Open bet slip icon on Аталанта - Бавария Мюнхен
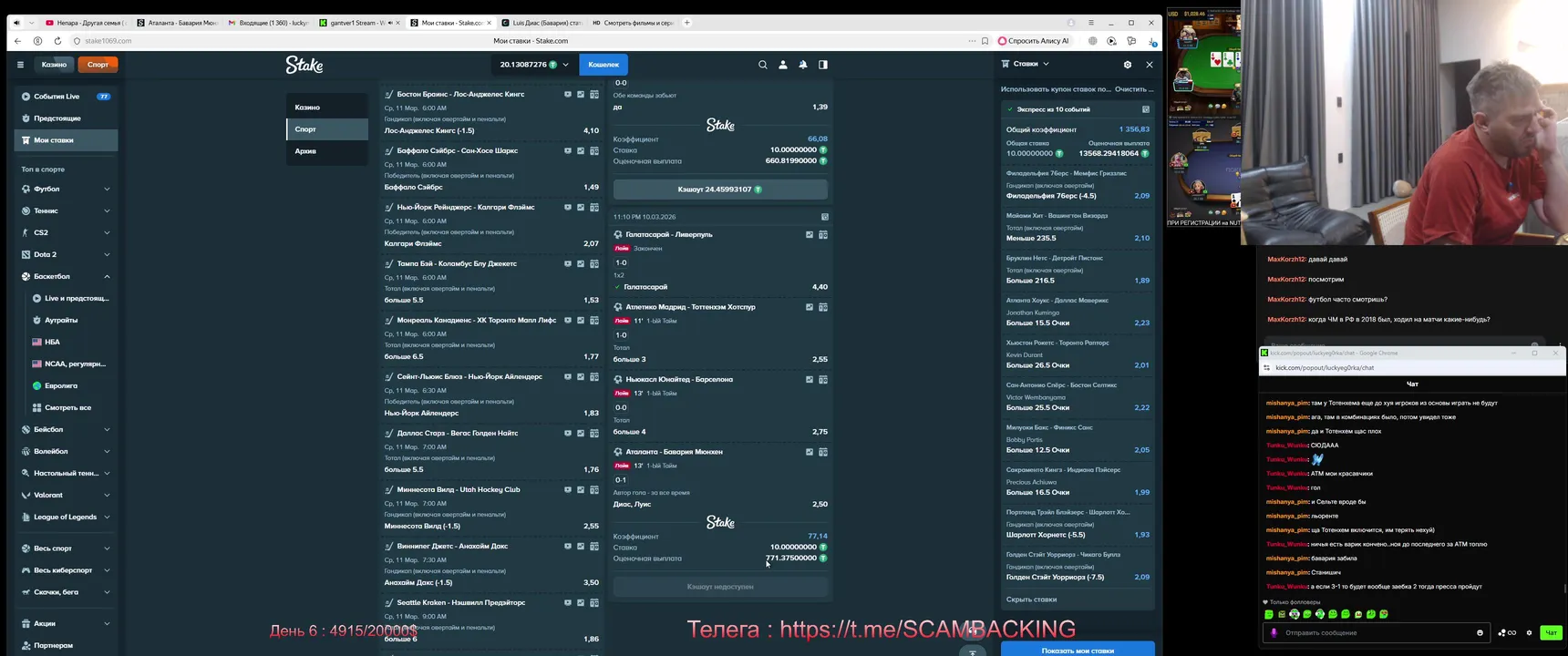 click(x=823, y=452)
